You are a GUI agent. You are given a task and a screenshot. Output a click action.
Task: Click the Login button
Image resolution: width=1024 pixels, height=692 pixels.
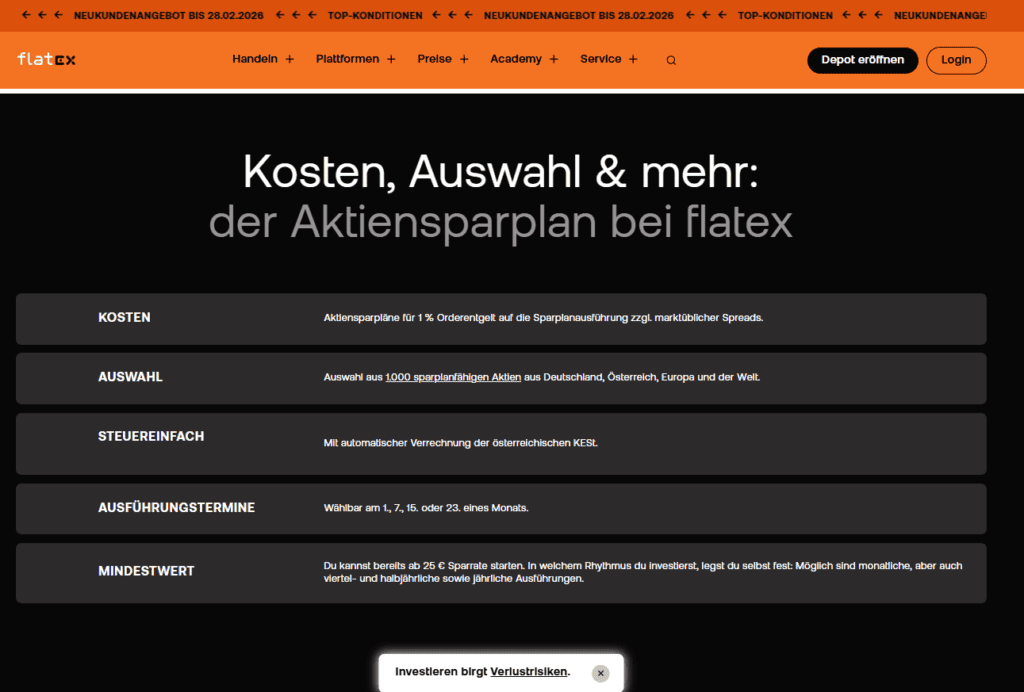pyautogui.click(x=955, y=60)
